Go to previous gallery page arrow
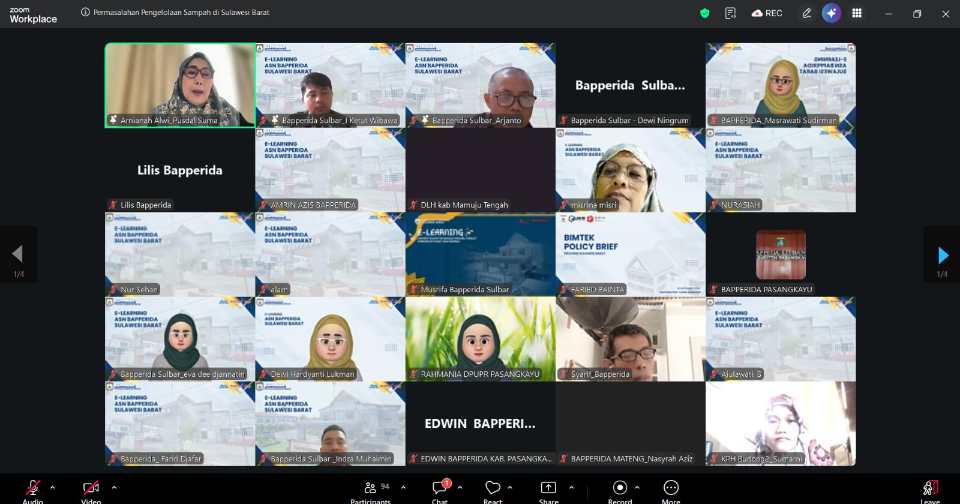Viewport: 960px width, 504px height. (18, 255)
